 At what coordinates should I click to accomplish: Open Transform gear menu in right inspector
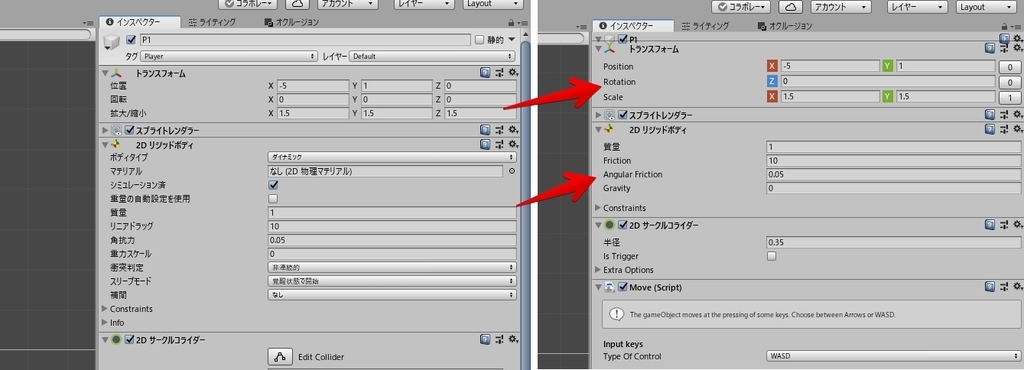tap(1017, 48)
